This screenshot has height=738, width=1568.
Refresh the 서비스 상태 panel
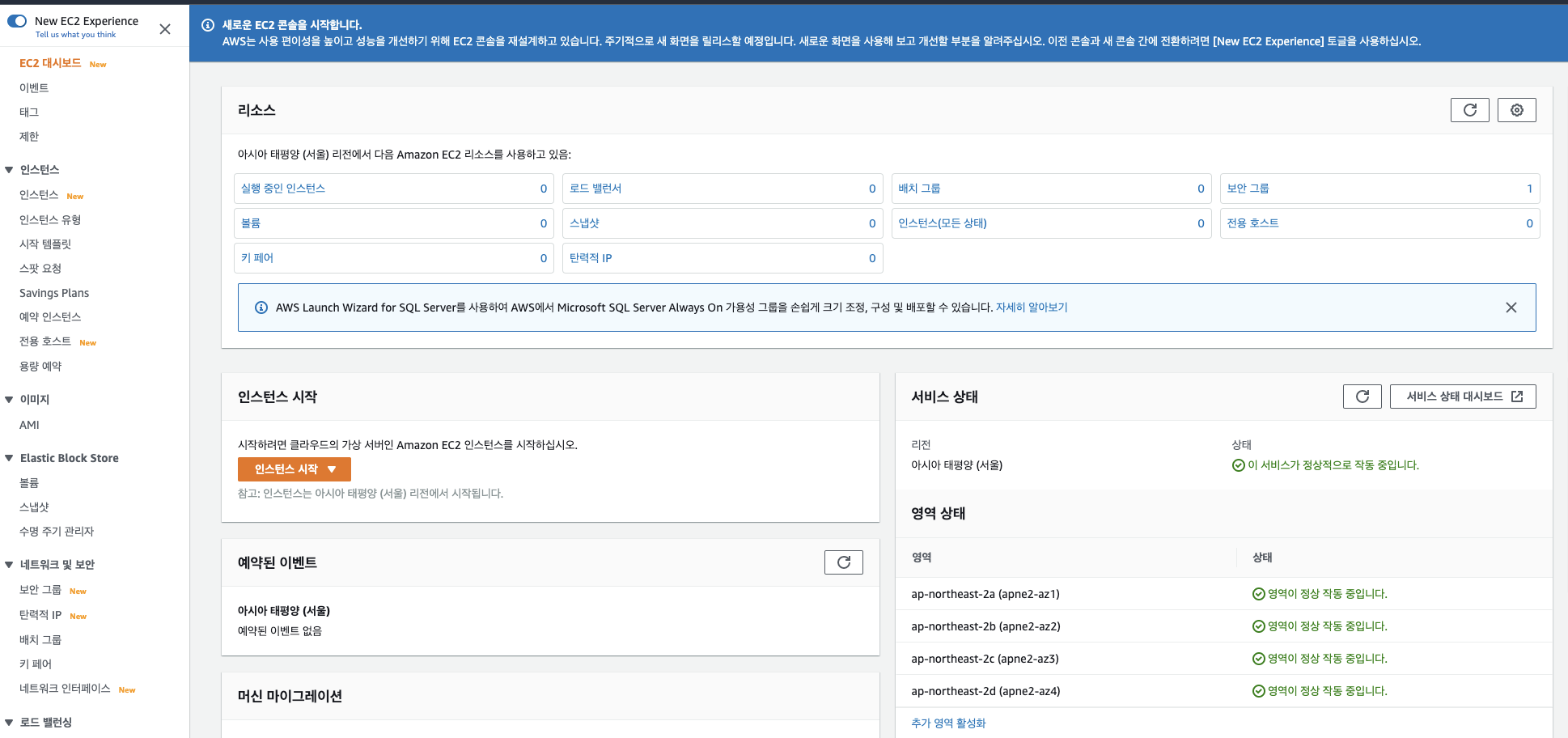(1362, 397)
